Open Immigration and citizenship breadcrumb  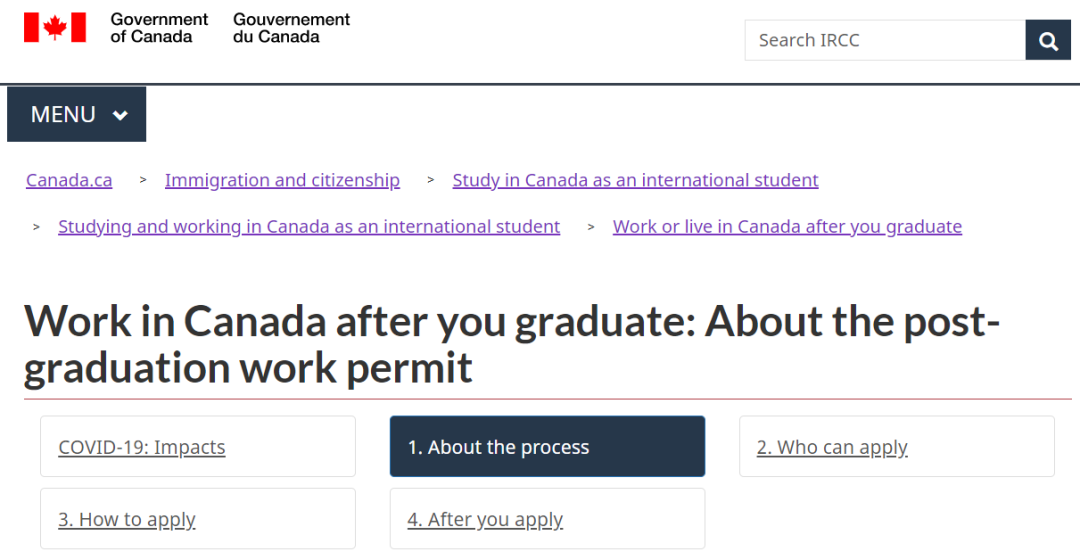[x=282, y=181]
